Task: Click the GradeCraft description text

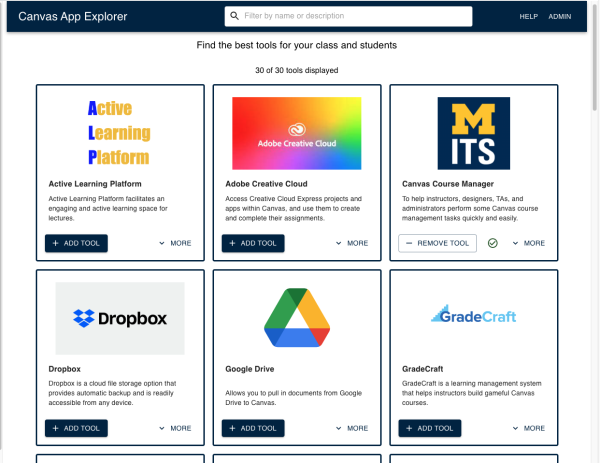Action: click(471, 393)
